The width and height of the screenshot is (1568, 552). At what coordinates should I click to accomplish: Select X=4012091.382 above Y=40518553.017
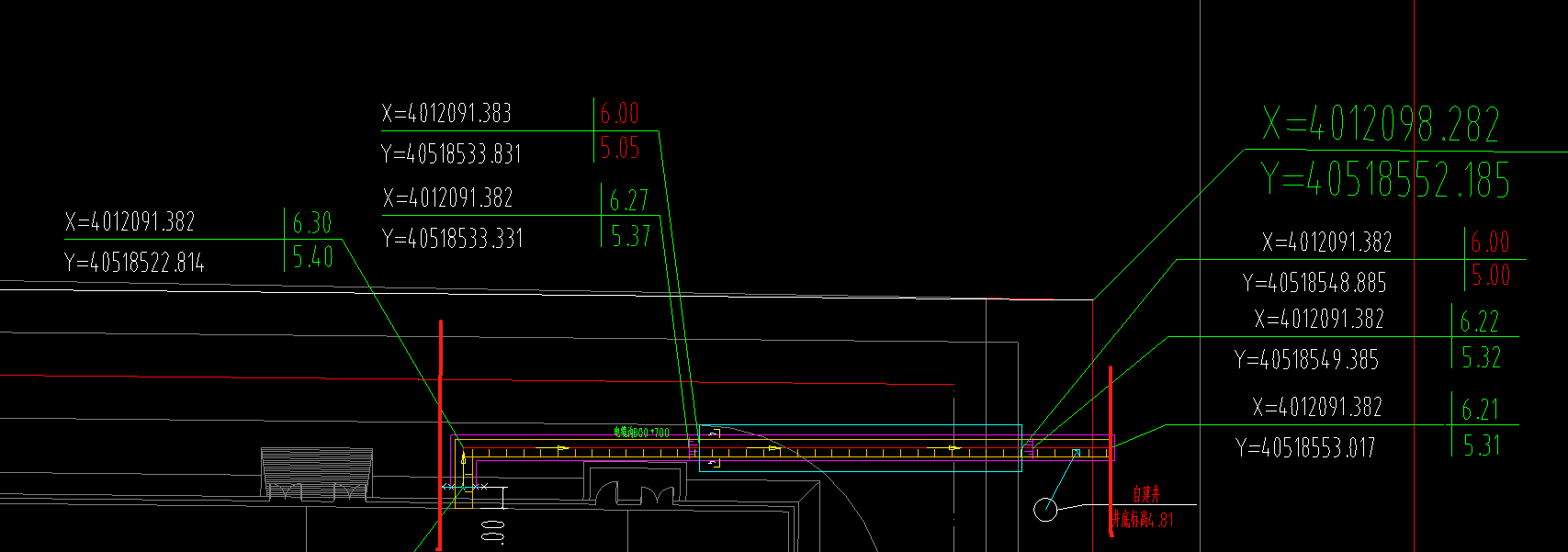point(1317,407)
